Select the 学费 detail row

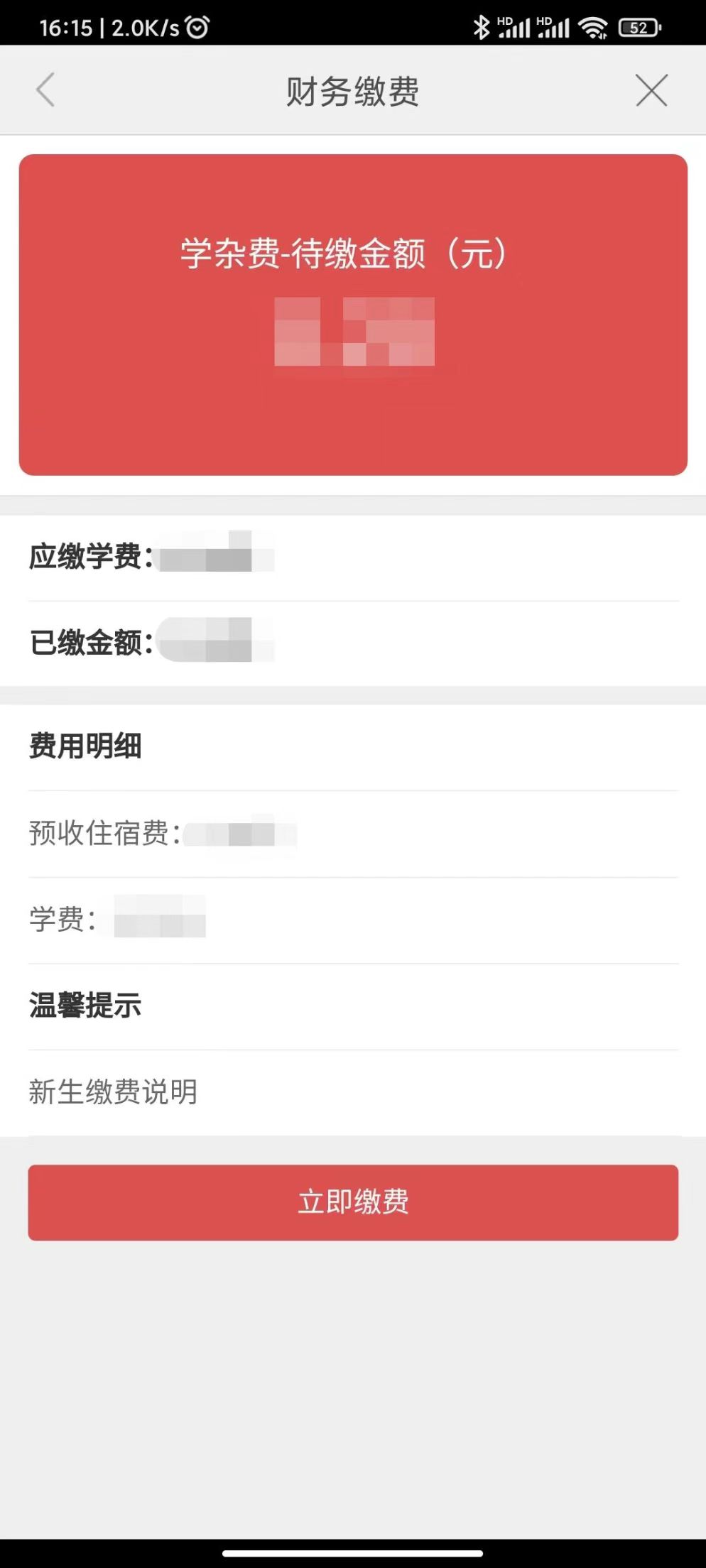tap(353, 920)
